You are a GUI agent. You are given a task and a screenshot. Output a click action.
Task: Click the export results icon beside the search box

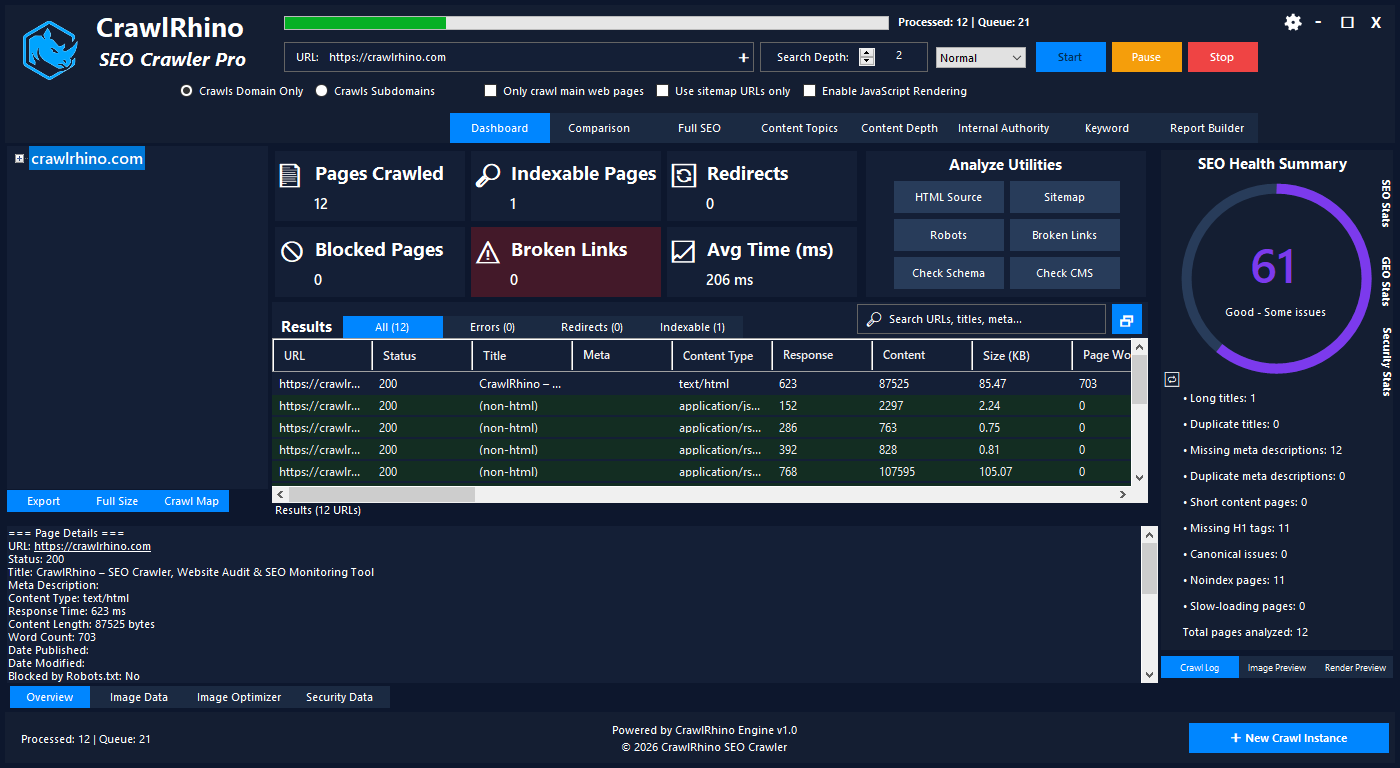(1126, 319)
